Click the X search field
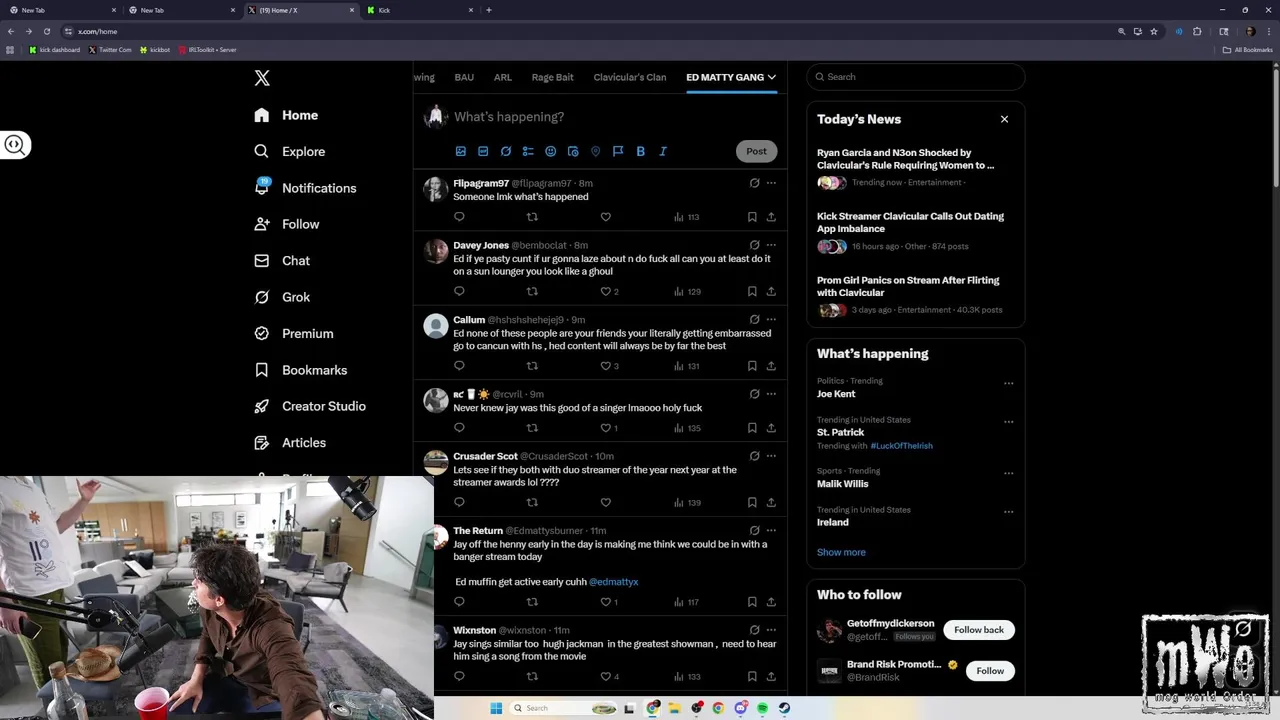1280x720 pixels. pyautogui.click(x=916, y=77)
